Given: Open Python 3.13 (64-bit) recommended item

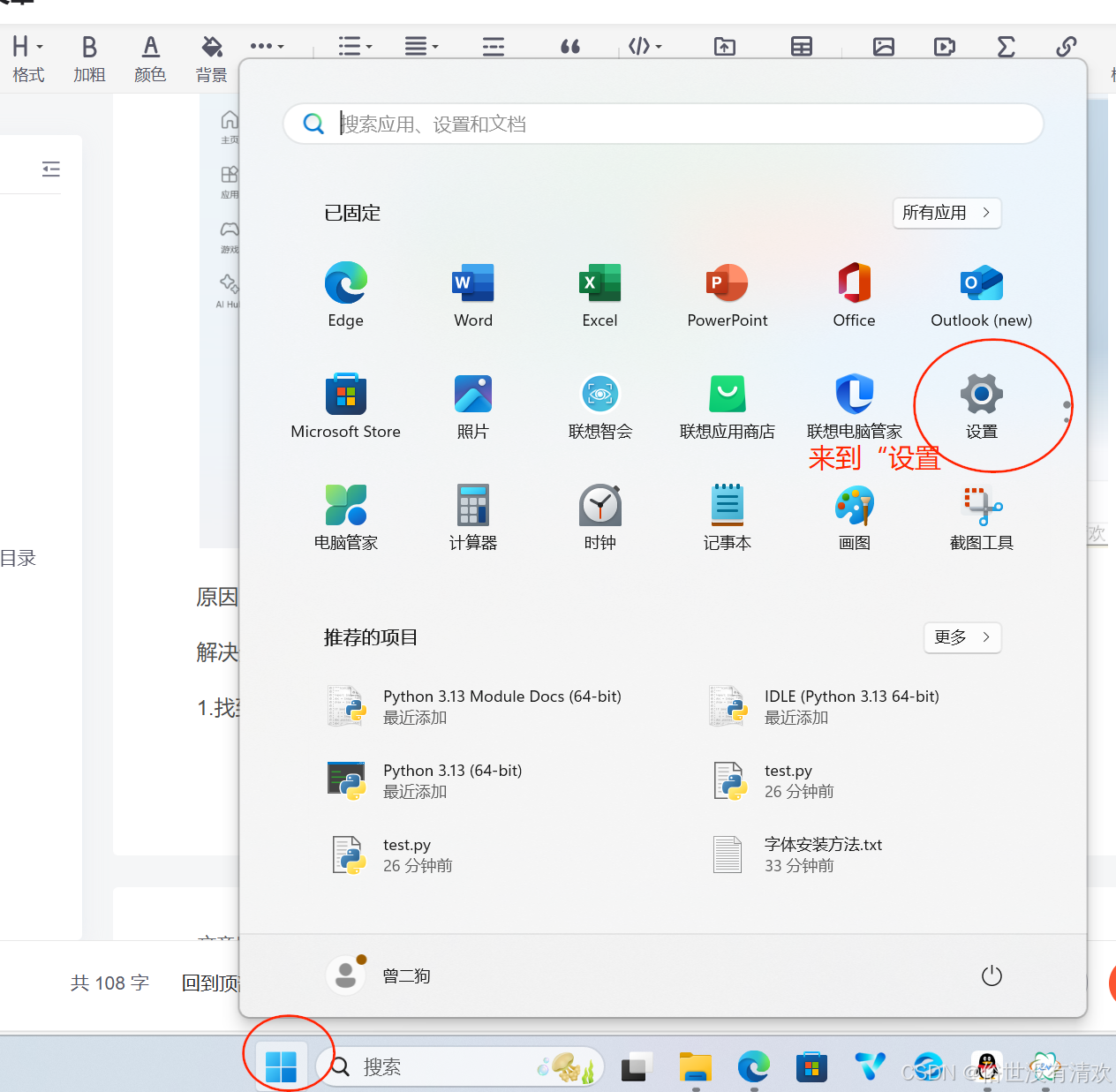Looking at the screenshot, I should pos(426,780).
